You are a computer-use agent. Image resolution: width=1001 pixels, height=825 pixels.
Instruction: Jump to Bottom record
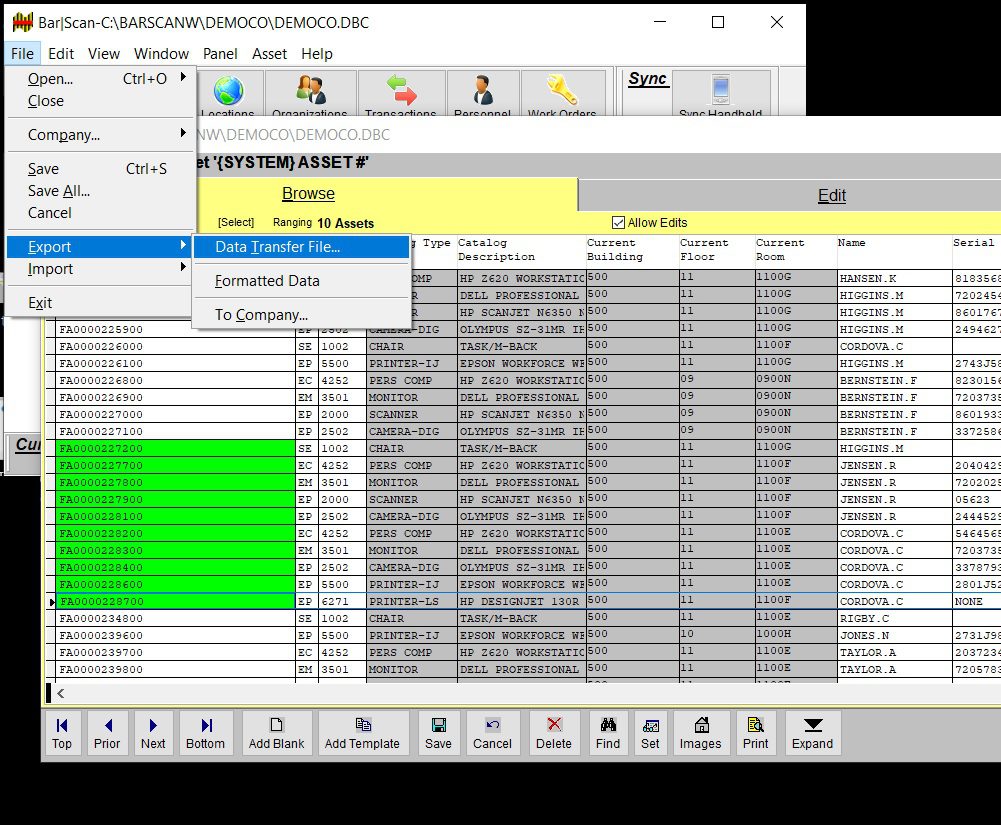(206, 733)
